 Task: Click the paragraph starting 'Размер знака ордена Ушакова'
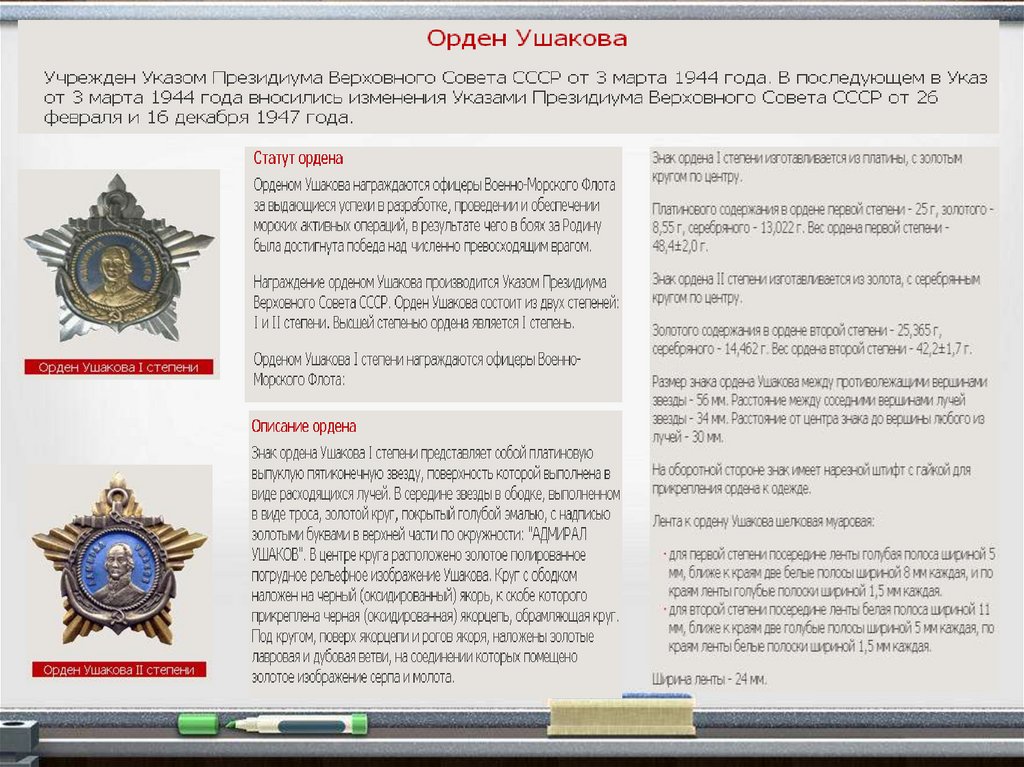click(x=820, y=409)
